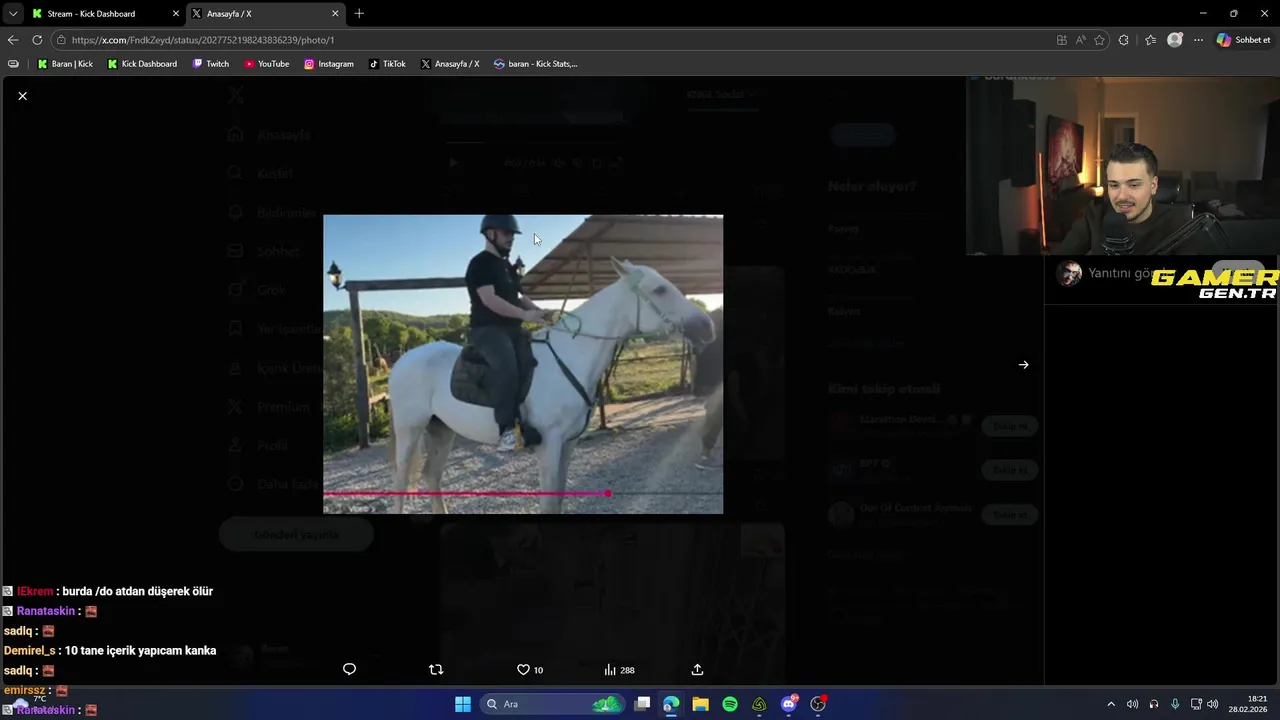Open the favorites list icon

click(1150, 40)
